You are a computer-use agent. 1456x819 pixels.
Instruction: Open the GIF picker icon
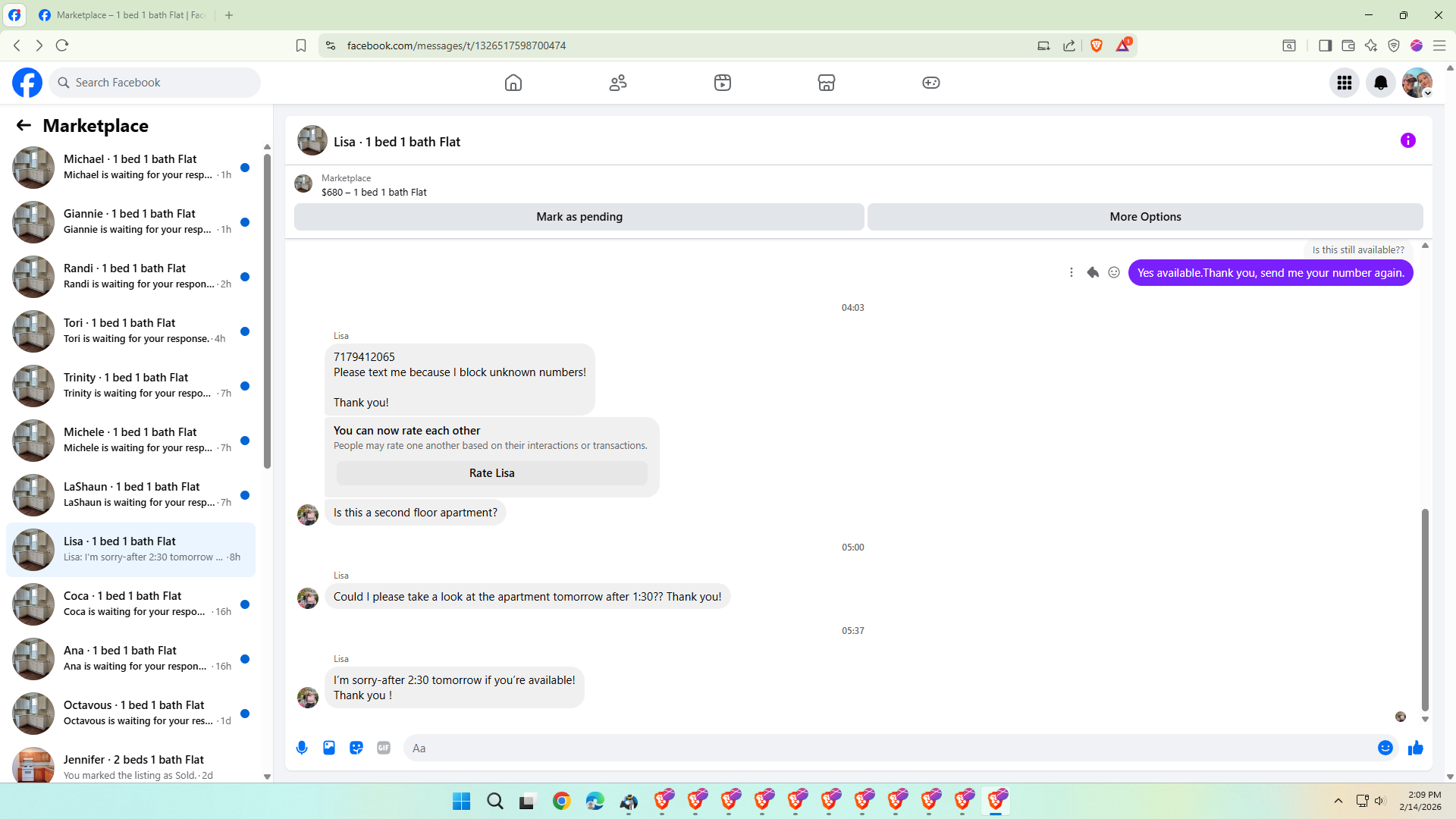(384, 748)
